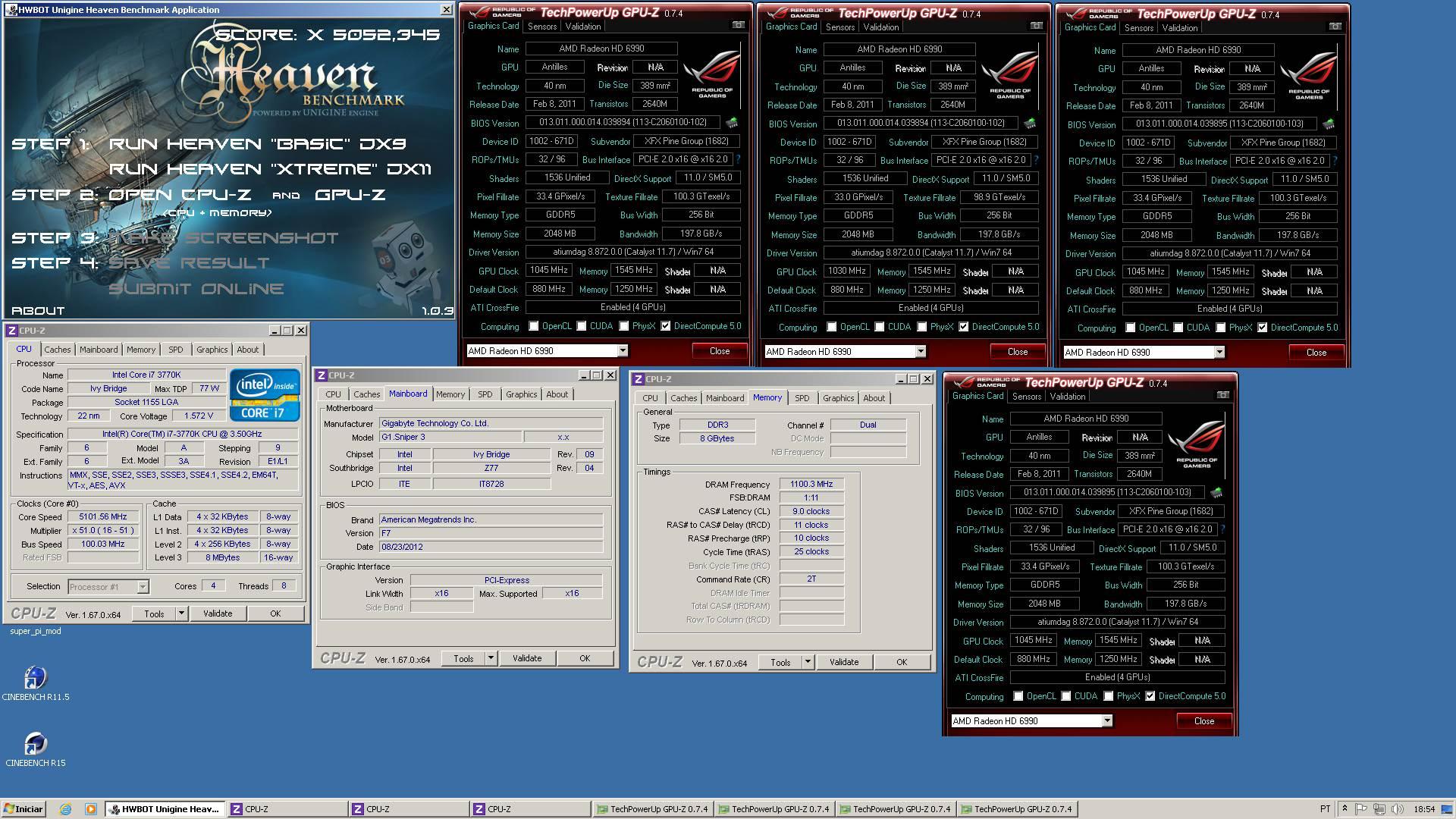Click BIOS save chip icon in bottom GPU-Z window
Image resolution: width=1456 pixels, height=819 pixels.
1216,493
